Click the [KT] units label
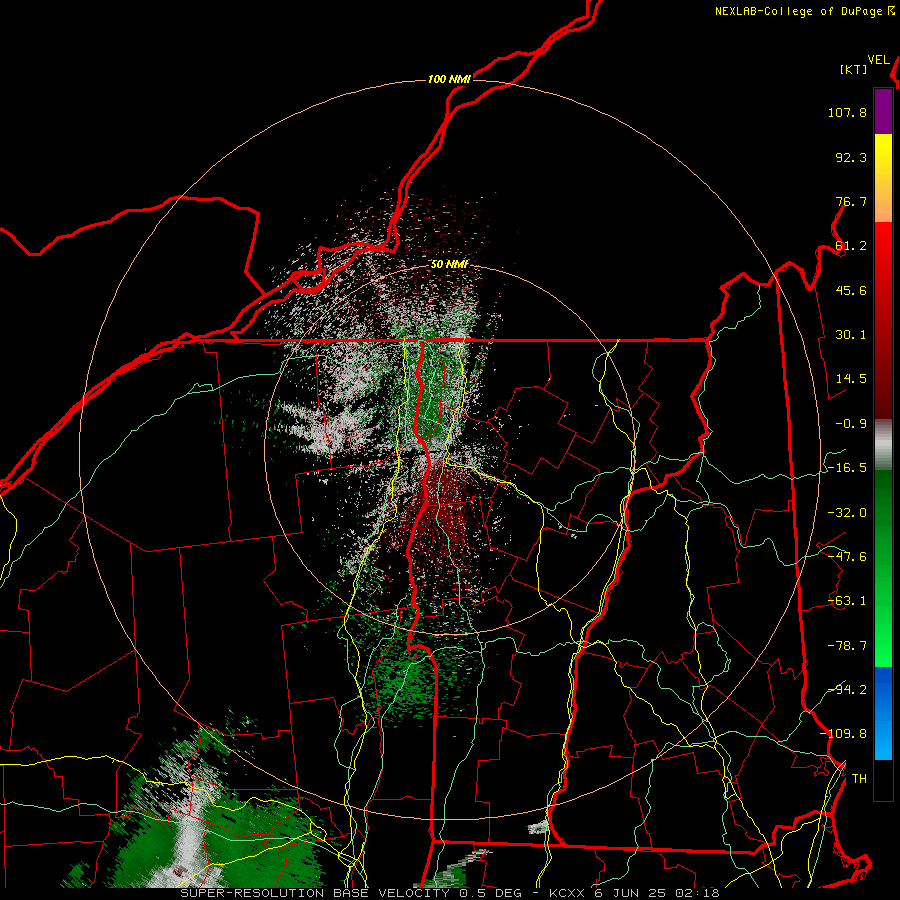This screenshot has height=900, width=900. (854, 69)
